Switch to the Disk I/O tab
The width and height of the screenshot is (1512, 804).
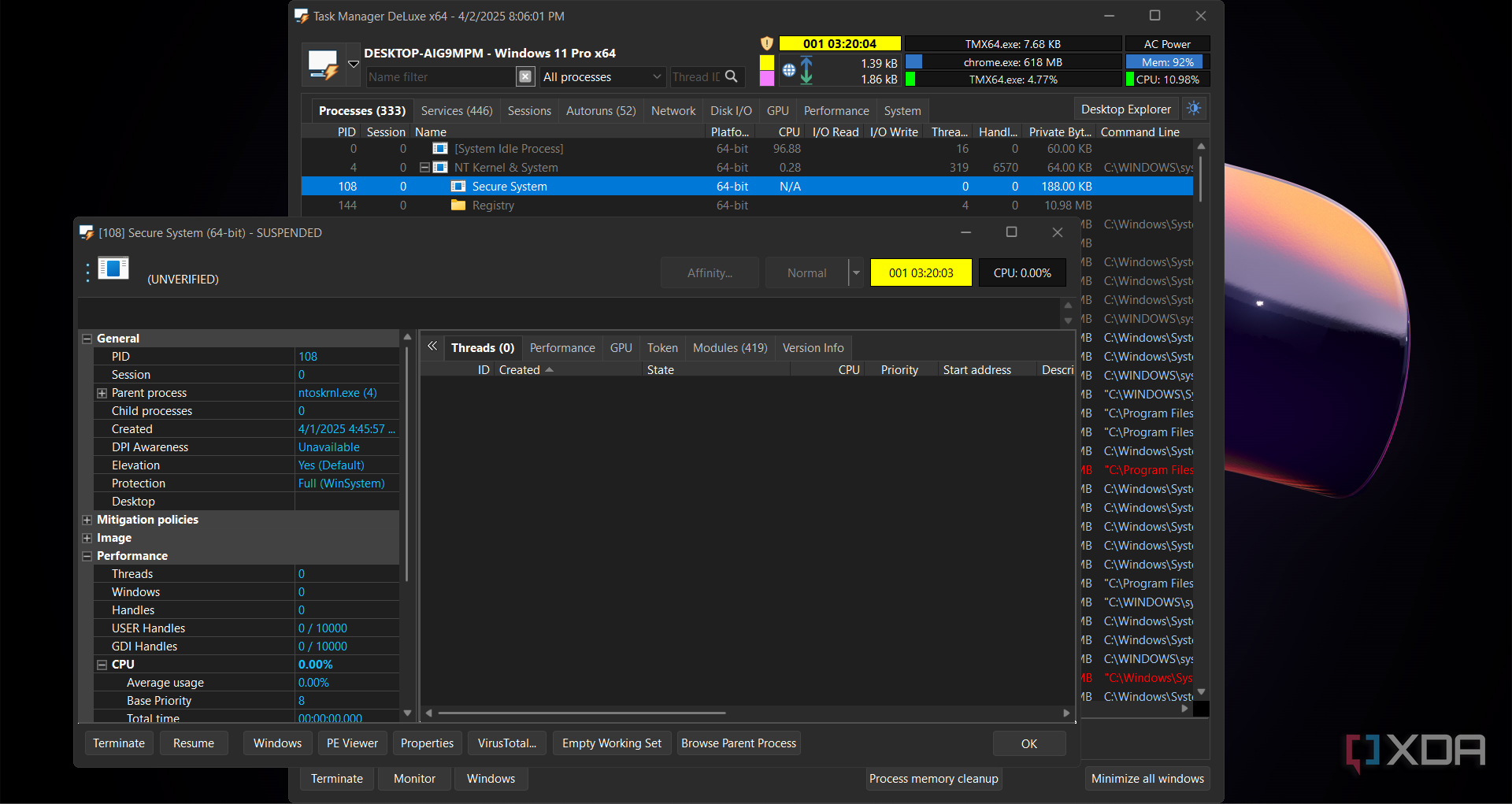pyautogui.click(x=731, y=111)
